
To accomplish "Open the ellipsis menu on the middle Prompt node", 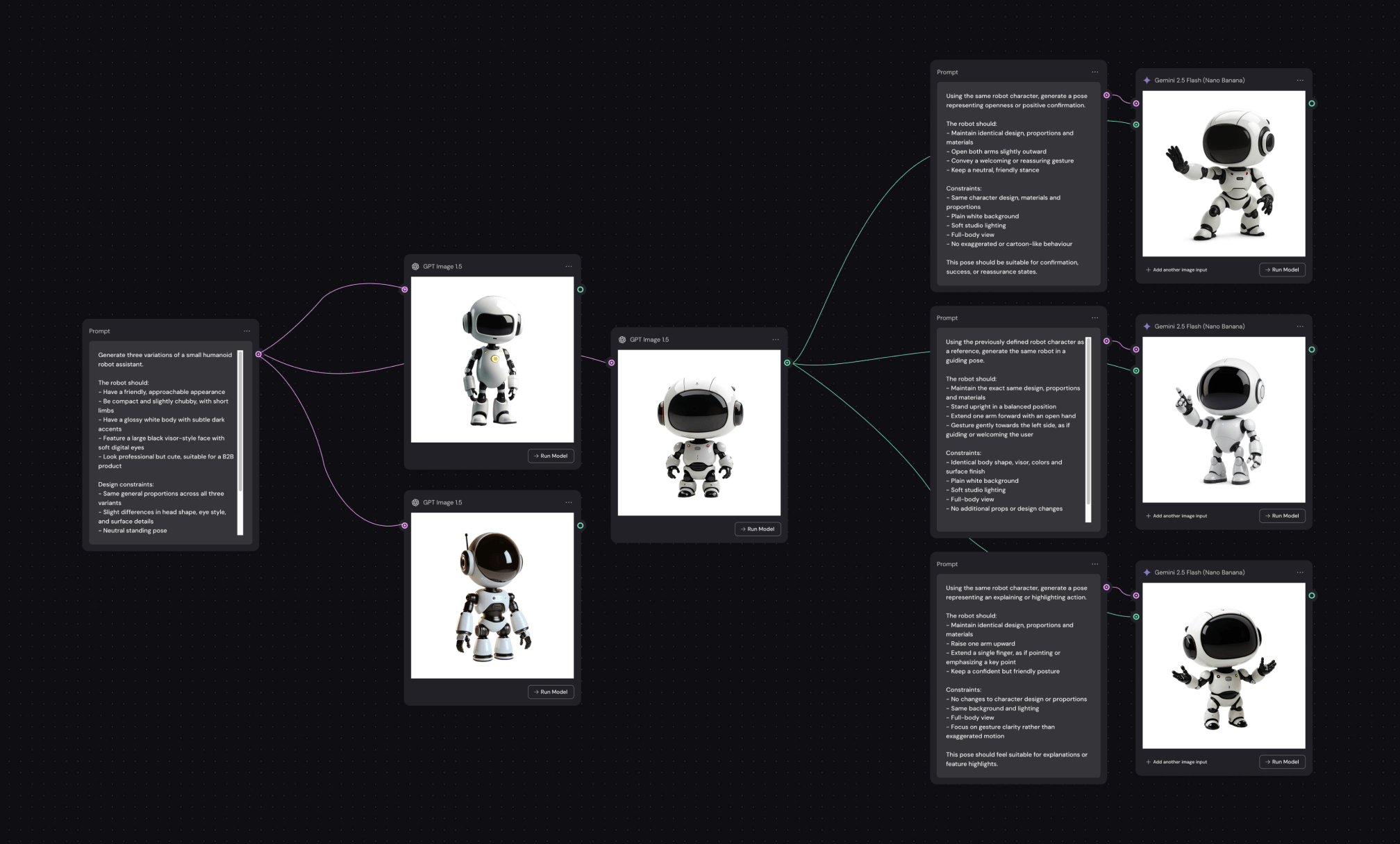I will tap(1095, 317).
